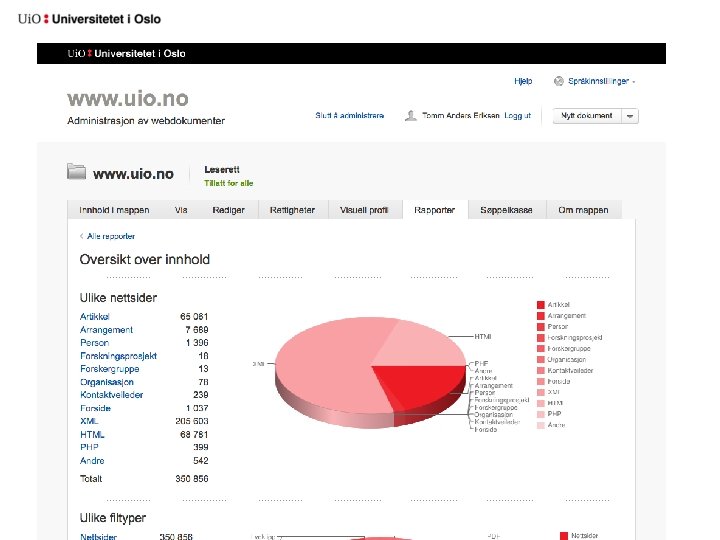Open the Person report link

[94, 343]
